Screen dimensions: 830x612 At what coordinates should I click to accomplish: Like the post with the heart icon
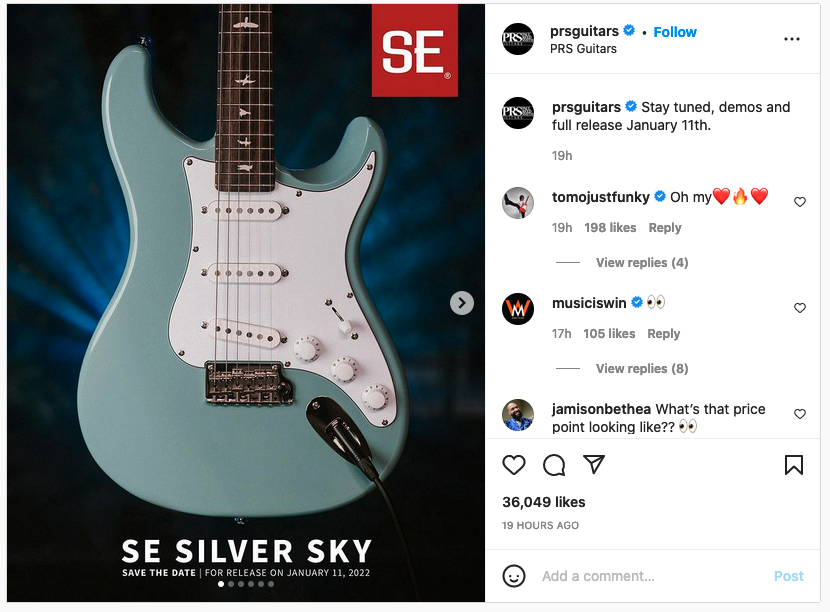513,465
